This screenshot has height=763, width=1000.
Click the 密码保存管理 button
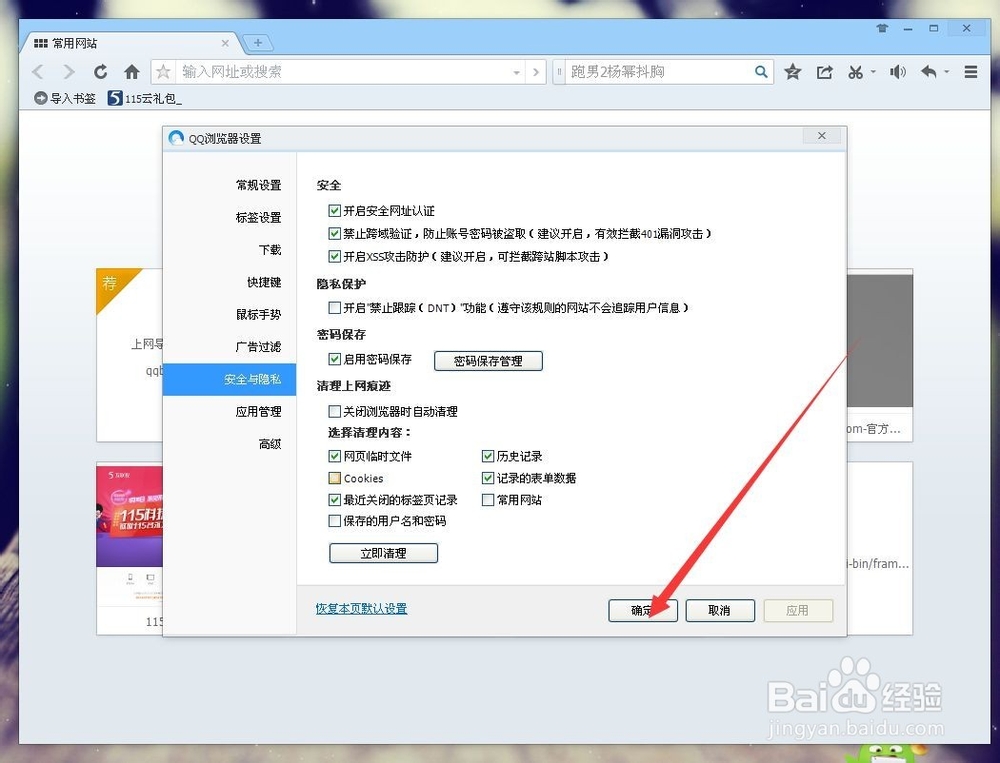pos(489,361)
